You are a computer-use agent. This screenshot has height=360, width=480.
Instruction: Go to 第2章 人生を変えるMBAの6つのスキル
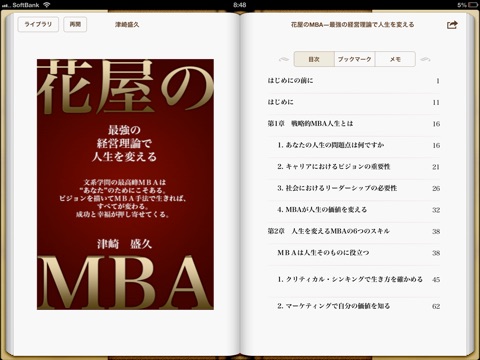[x=354, y=231]
